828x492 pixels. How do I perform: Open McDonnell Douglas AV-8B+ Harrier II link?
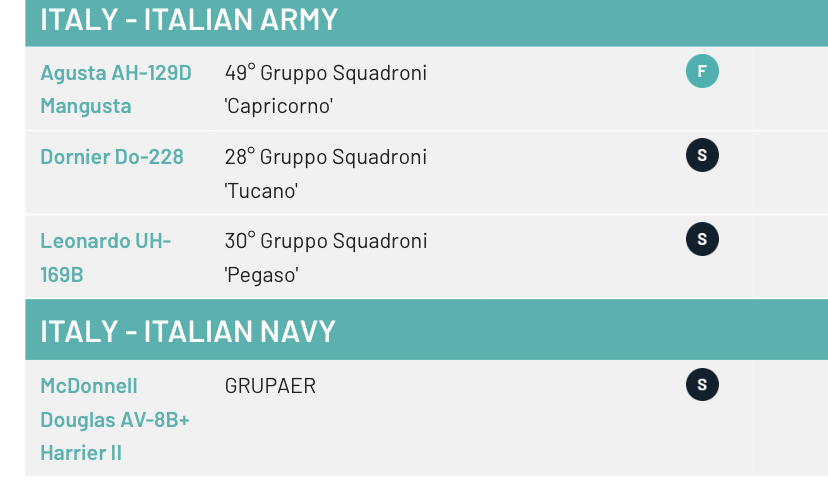point(89,386)
